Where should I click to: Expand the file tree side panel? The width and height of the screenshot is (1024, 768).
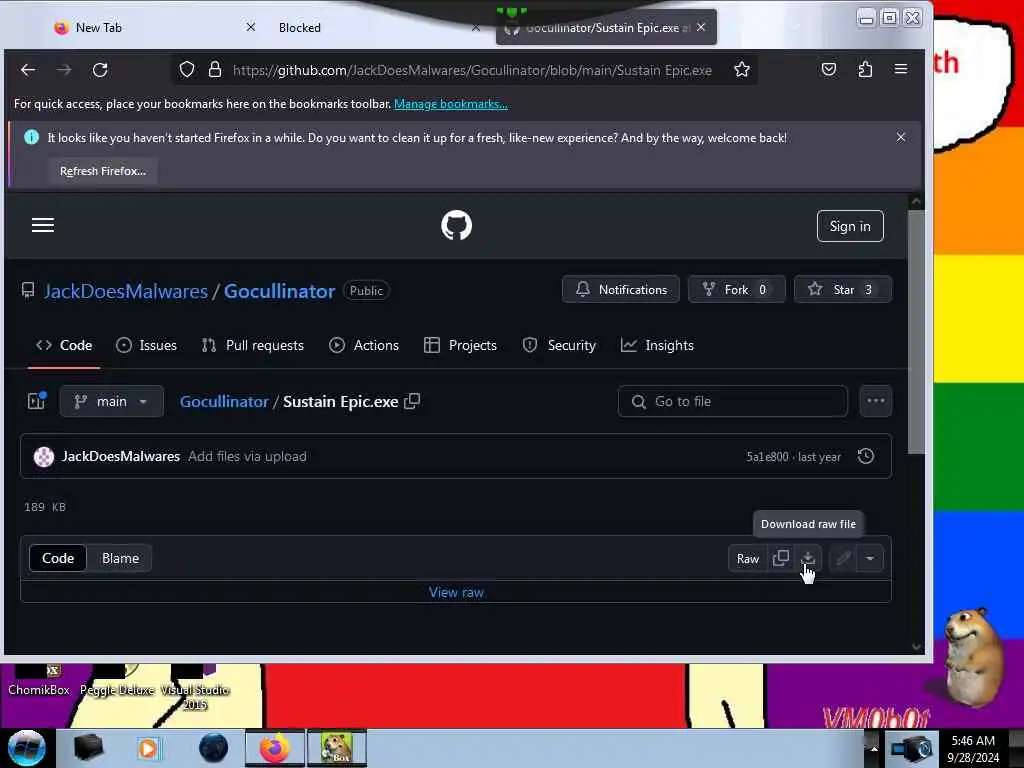[37, 401]
